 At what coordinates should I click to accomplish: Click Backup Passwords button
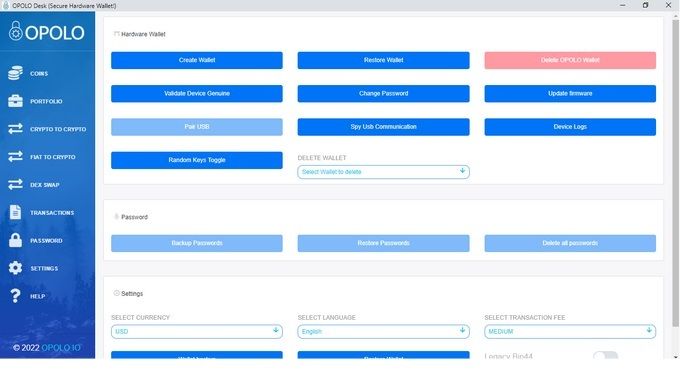pos(197,243)
